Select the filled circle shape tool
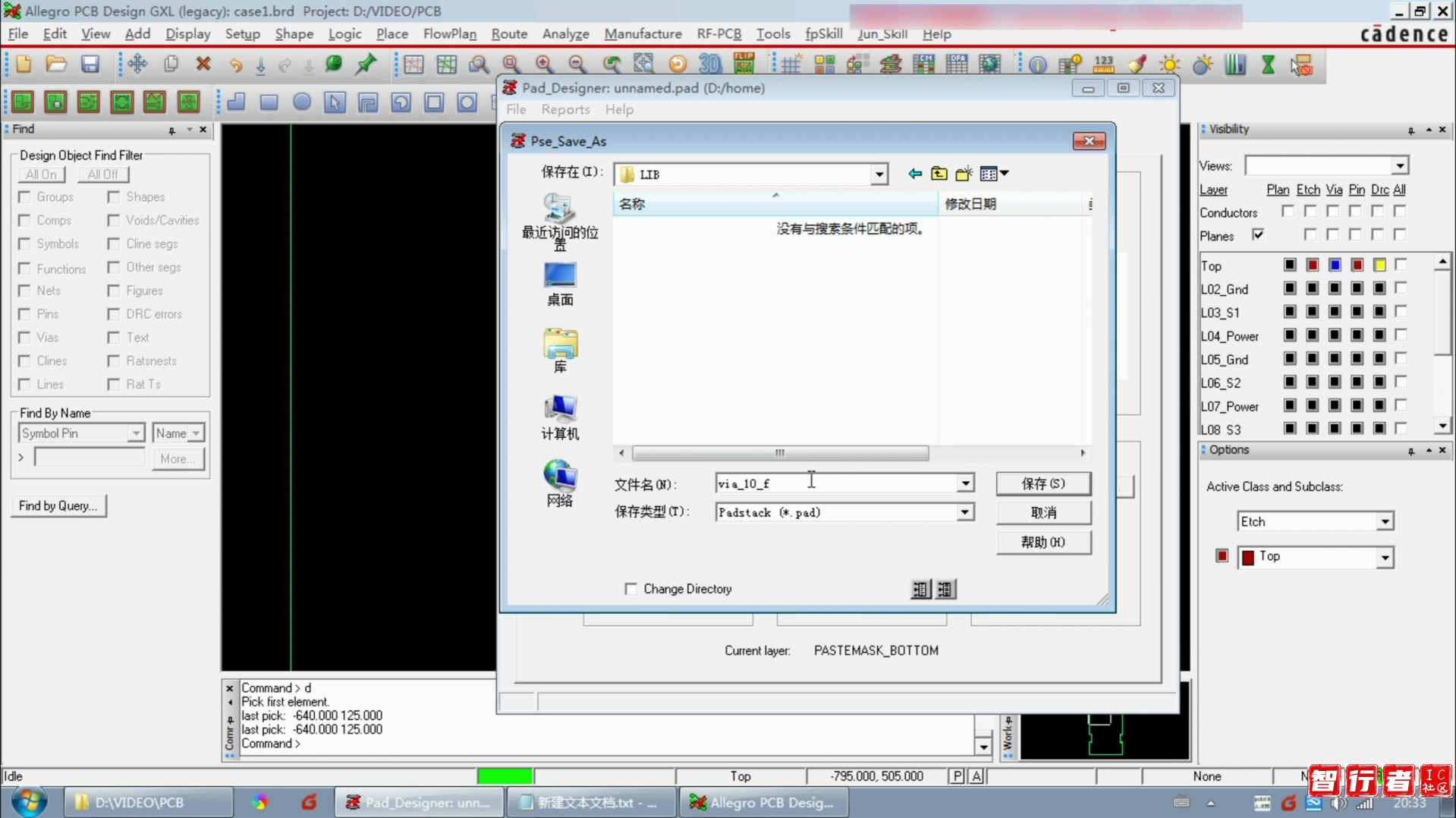Viewport: 1456px width, 818px height. [302, 102]
